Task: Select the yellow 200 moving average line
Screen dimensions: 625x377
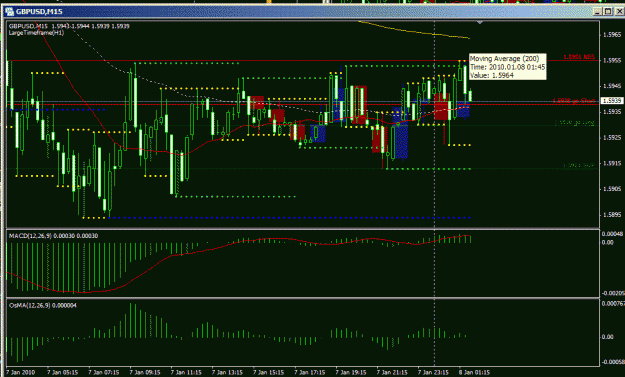Action: 415,31
